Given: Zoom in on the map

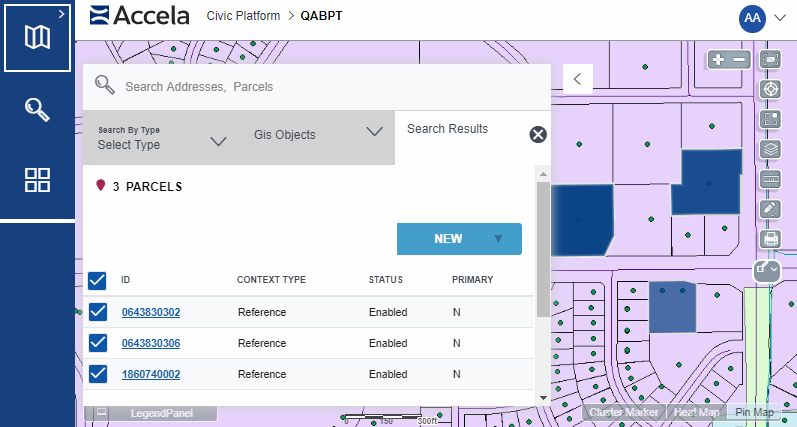Looking at the screenshot, I should point(719,60).
